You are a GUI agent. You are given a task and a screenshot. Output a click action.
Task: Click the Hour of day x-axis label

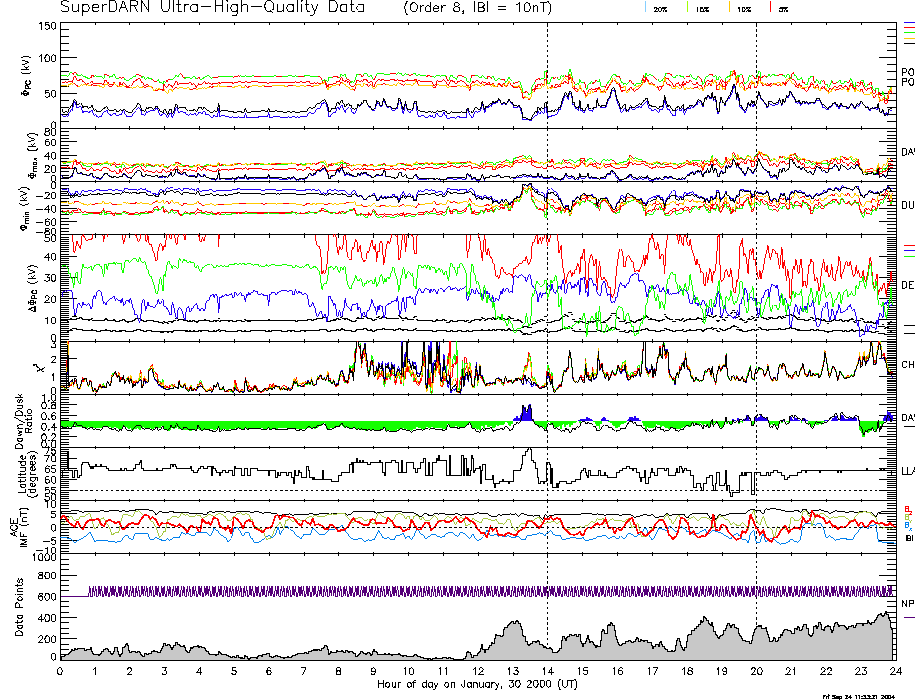(x=476, y=685)
